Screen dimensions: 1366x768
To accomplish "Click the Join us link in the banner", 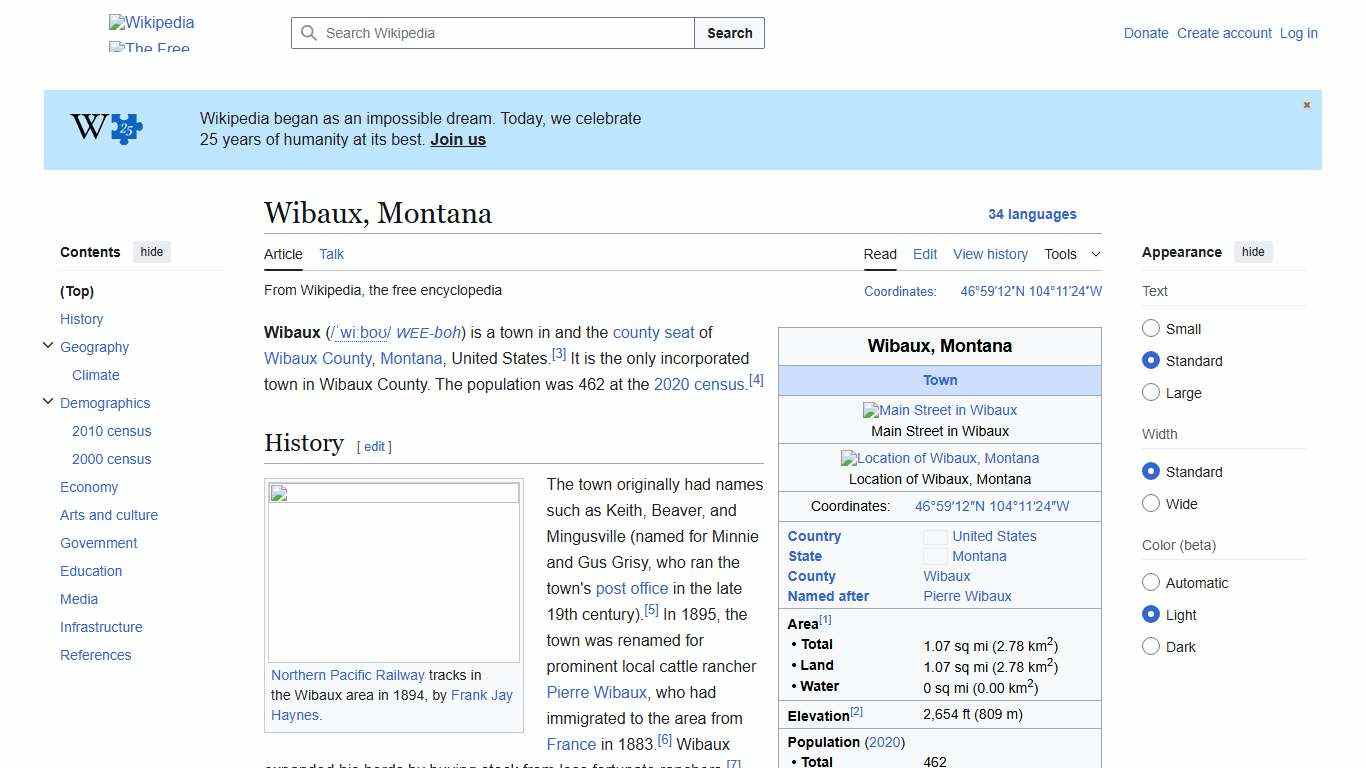I will click(x=457, y=139).
